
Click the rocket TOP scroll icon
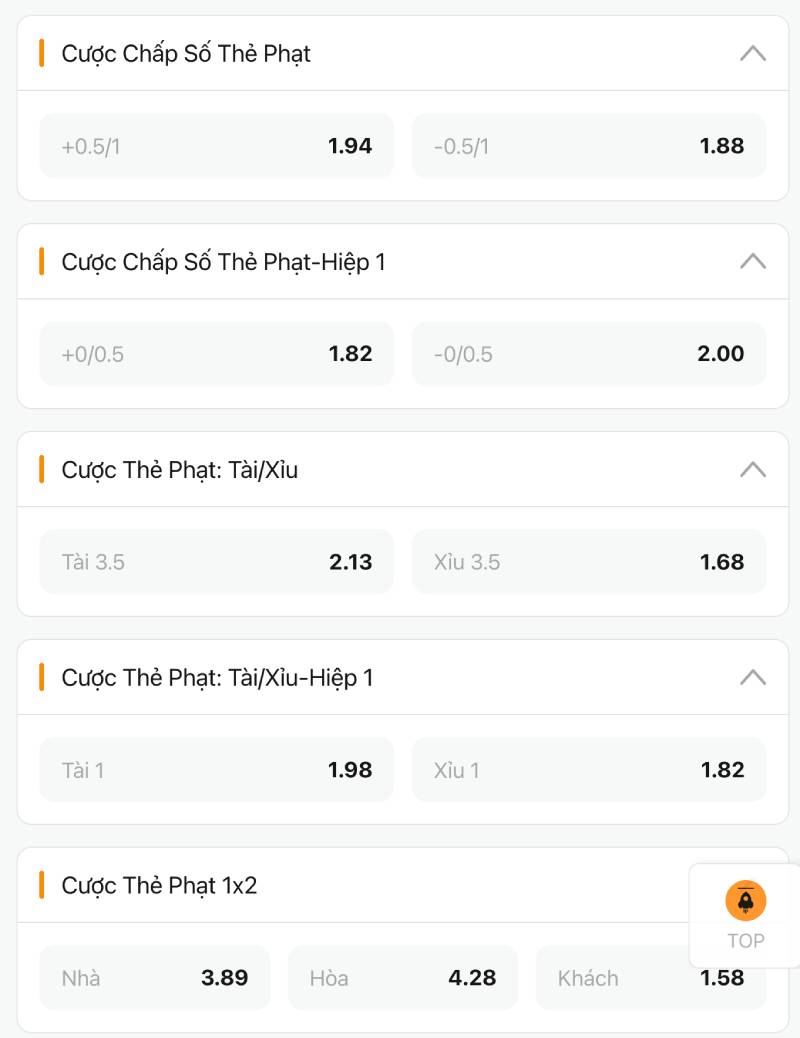click(745, 902)
